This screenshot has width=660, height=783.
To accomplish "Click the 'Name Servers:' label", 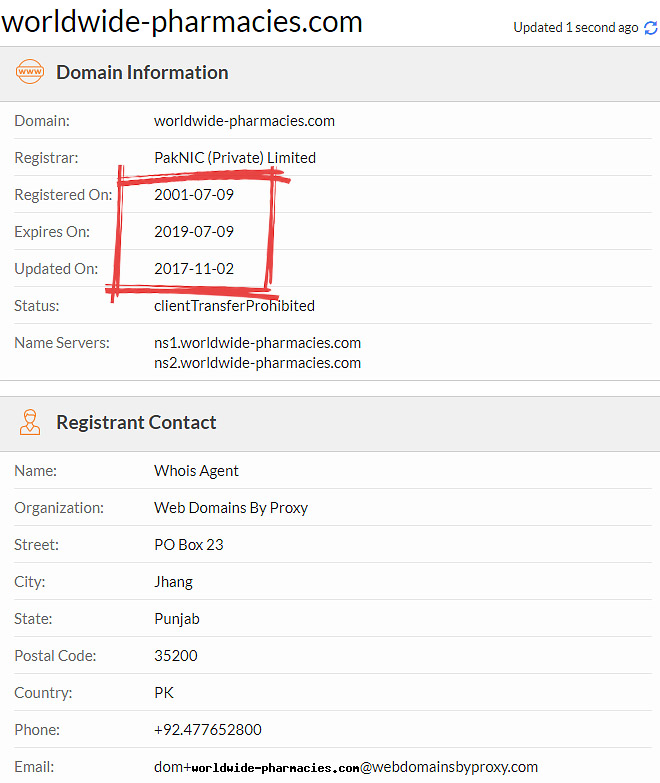I will (x=62, y=343).
